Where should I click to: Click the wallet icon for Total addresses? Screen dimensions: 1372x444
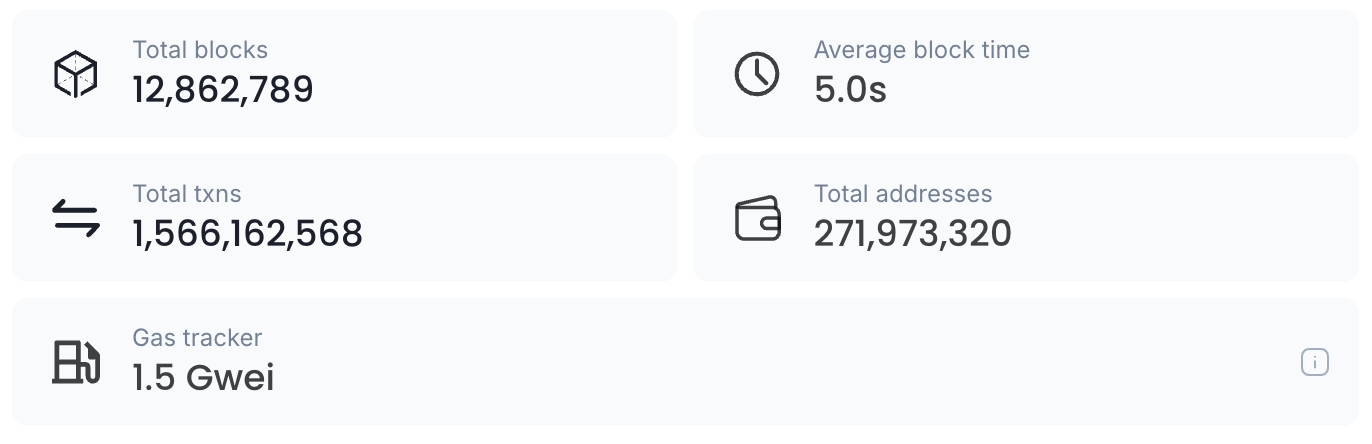(757, 218)
